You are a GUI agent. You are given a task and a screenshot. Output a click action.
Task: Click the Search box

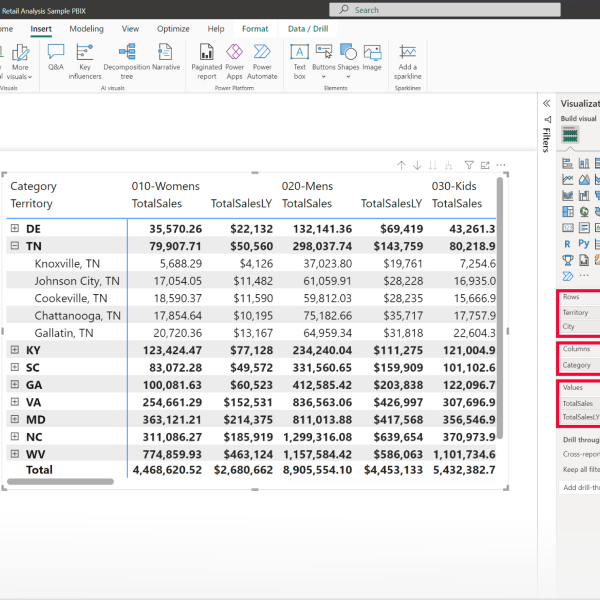tap(445, 10)
